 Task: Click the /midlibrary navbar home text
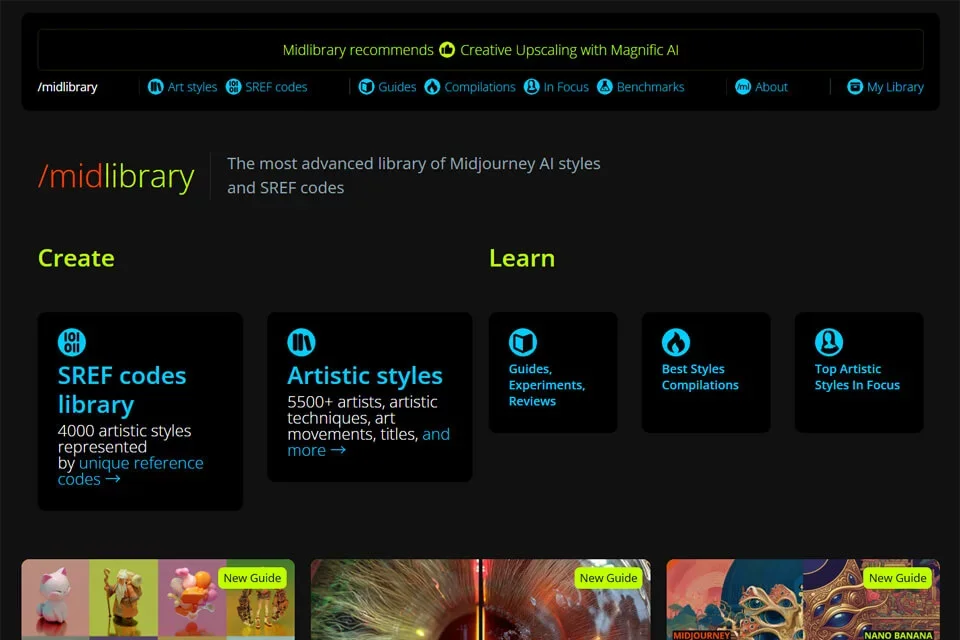(x=67, y=87)
